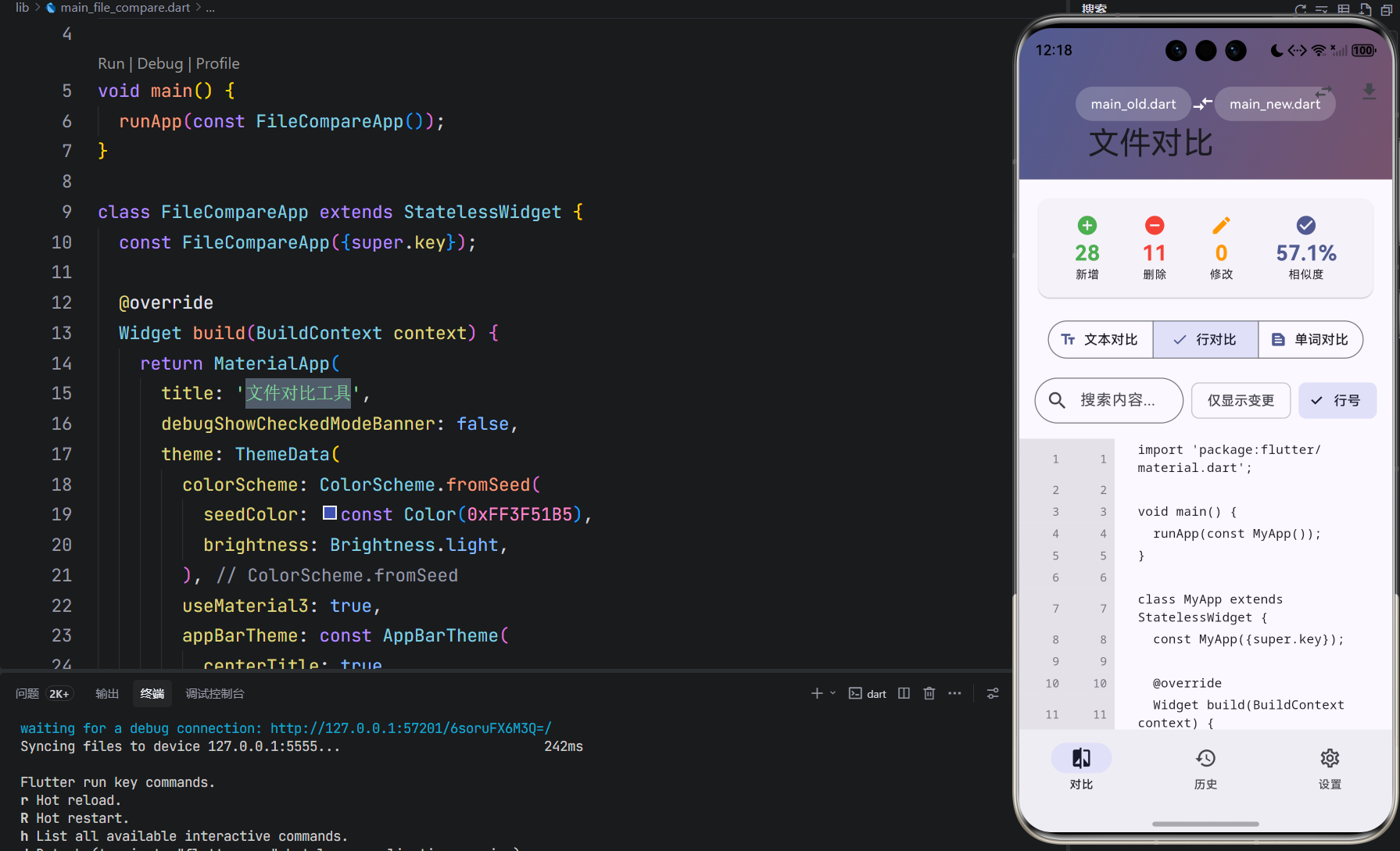1400x851 pixels.
Task: Toggle 行号 line numbers chip
Action: [x=1337, y=400]
